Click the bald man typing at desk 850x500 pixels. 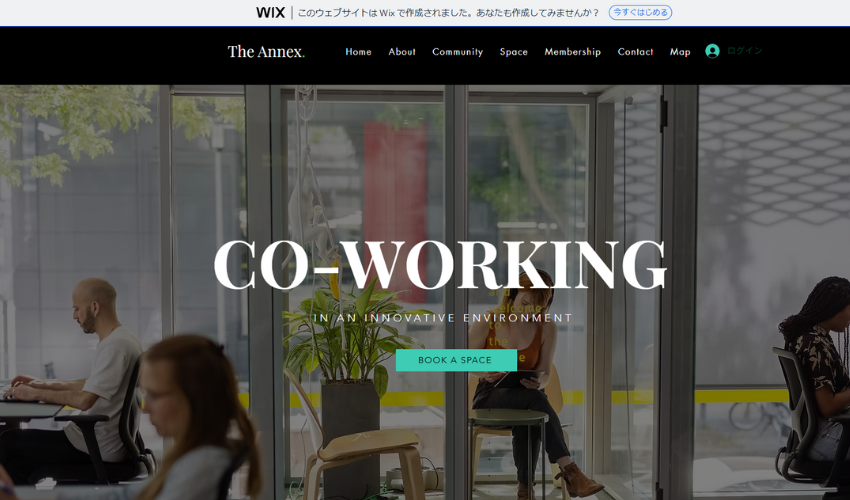[81, 380]
